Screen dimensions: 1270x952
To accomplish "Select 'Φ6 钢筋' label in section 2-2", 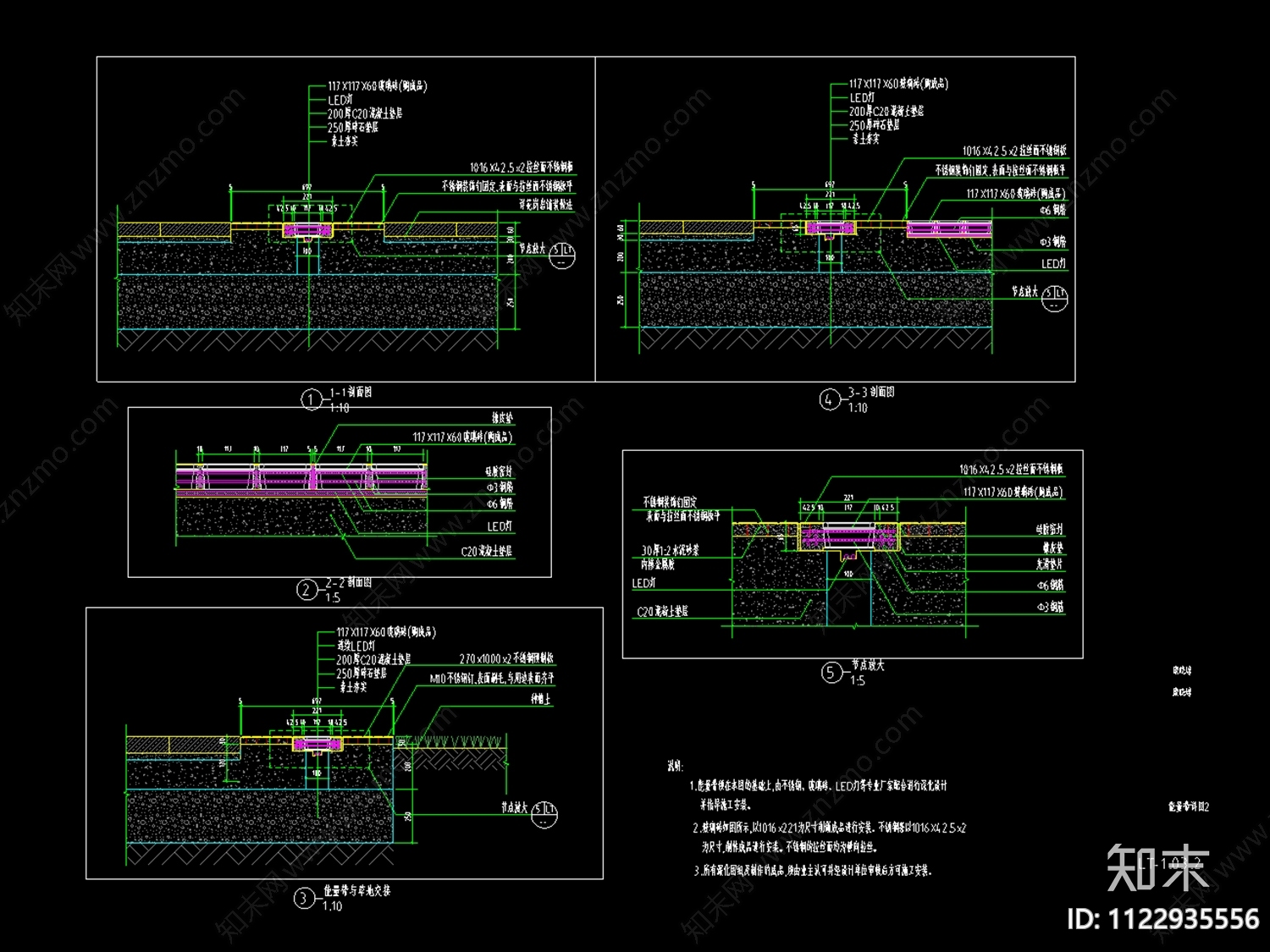I will click(500, 504).
